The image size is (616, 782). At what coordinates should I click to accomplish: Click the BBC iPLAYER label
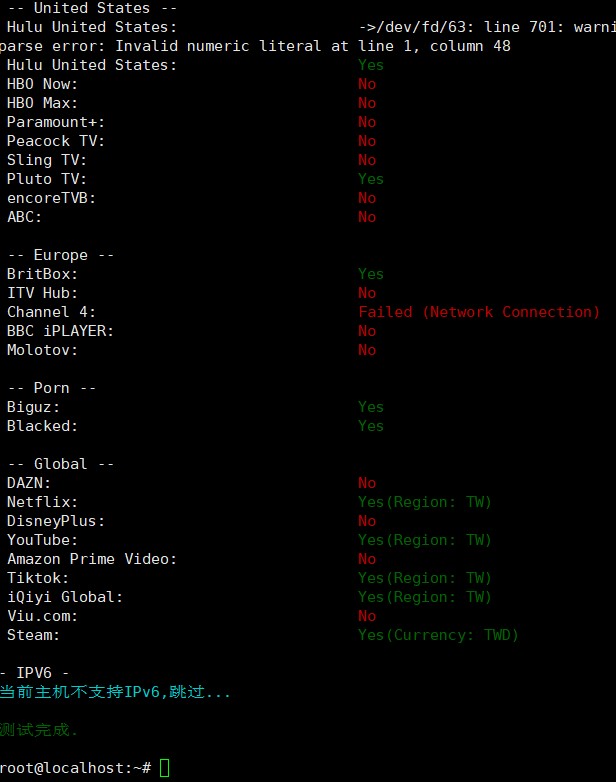point(60,331)
